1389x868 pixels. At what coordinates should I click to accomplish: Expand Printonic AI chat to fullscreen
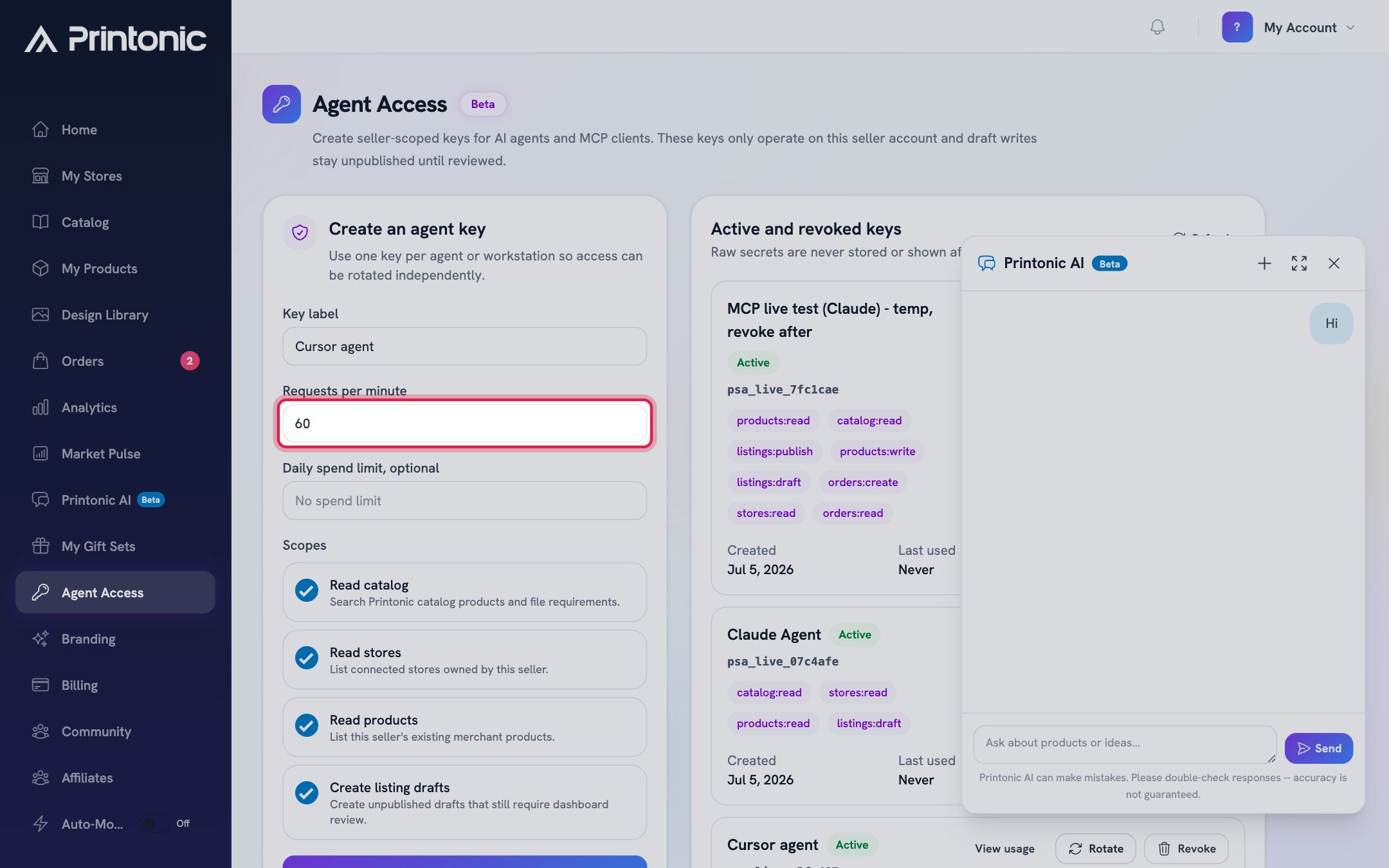tap(1299, 264)
